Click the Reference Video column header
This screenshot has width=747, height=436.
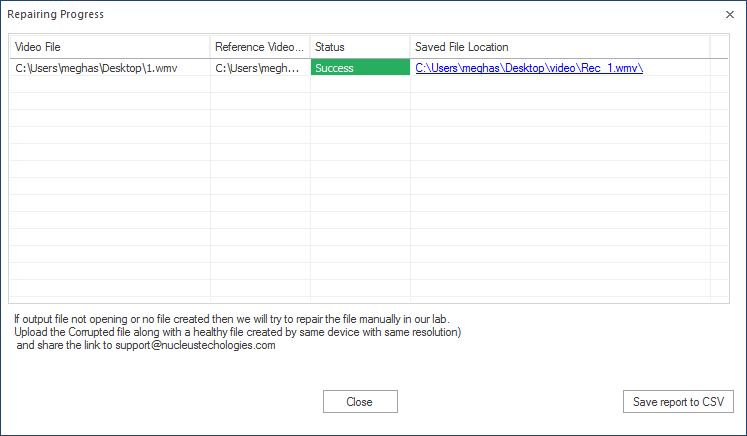(x=260, y=47)
